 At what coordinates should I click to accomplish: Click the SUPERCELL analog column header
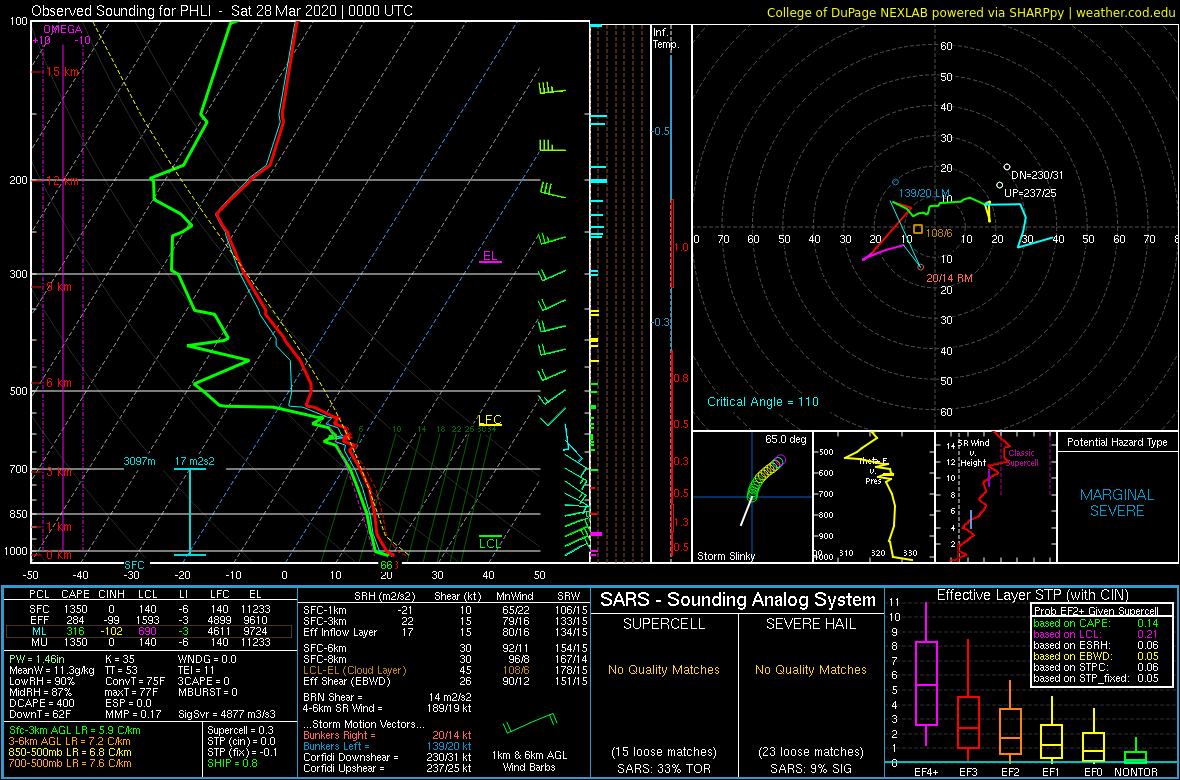(x=665, y=626)
